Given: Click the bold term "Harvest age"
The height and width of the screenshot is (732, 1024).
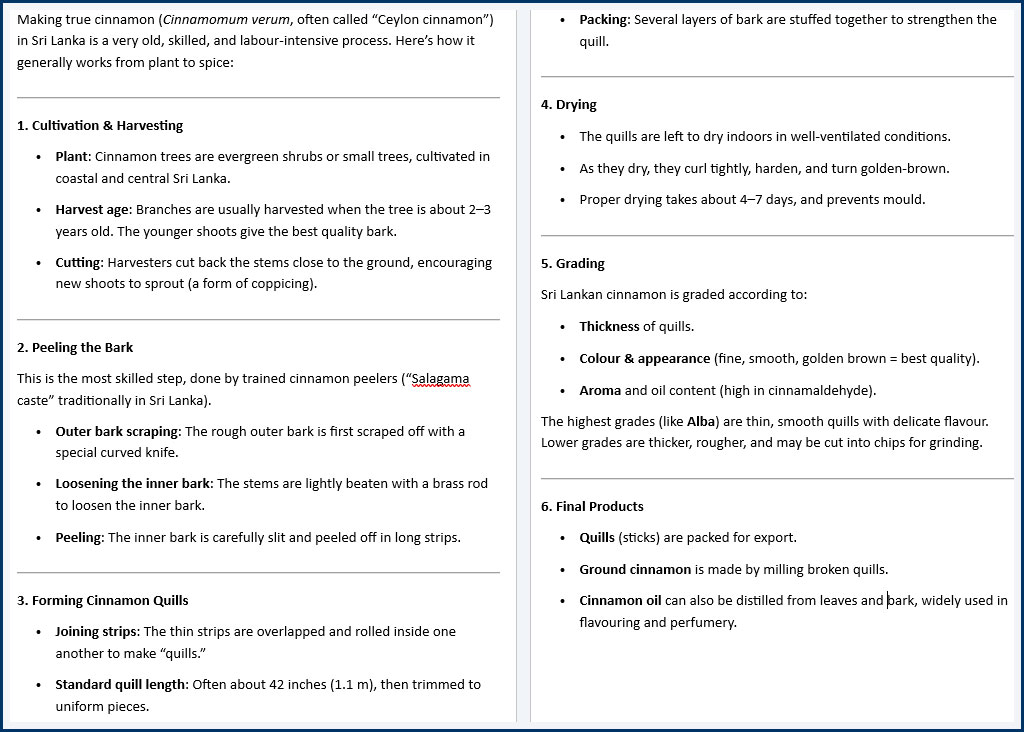Looking at the screenshot, I should click(x=92, y=210).
